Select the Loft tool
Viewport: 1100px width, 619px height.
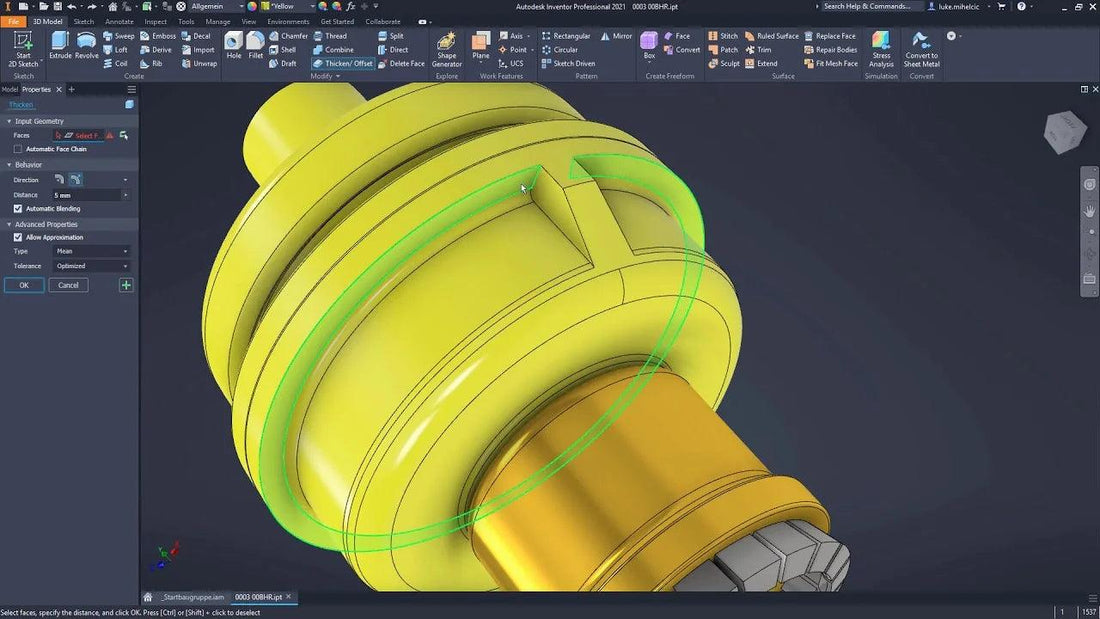[118, 49]
